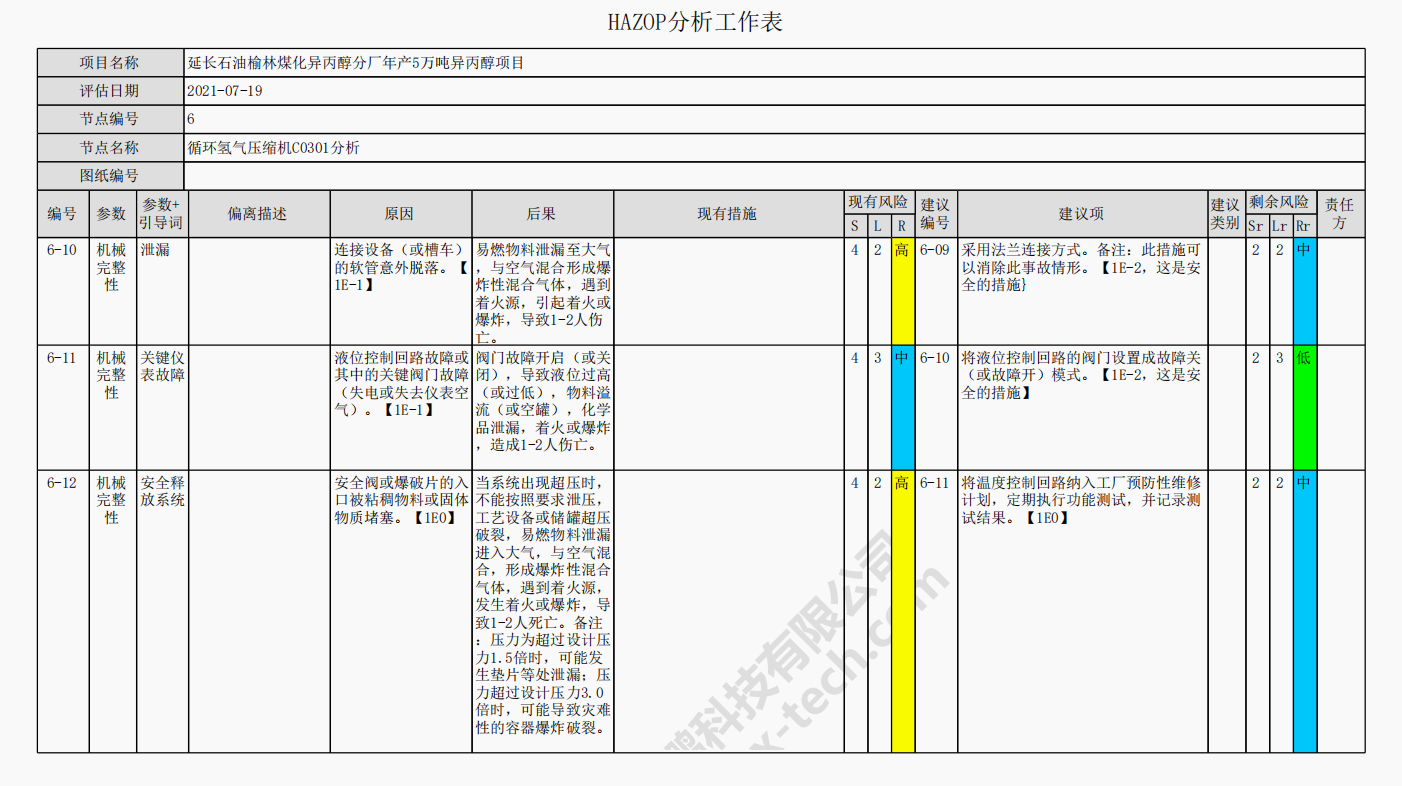The height and width of the screenshot is (786, 1402).
Task: Click the title HAZOP分析工作表
Action: (695, 22)
